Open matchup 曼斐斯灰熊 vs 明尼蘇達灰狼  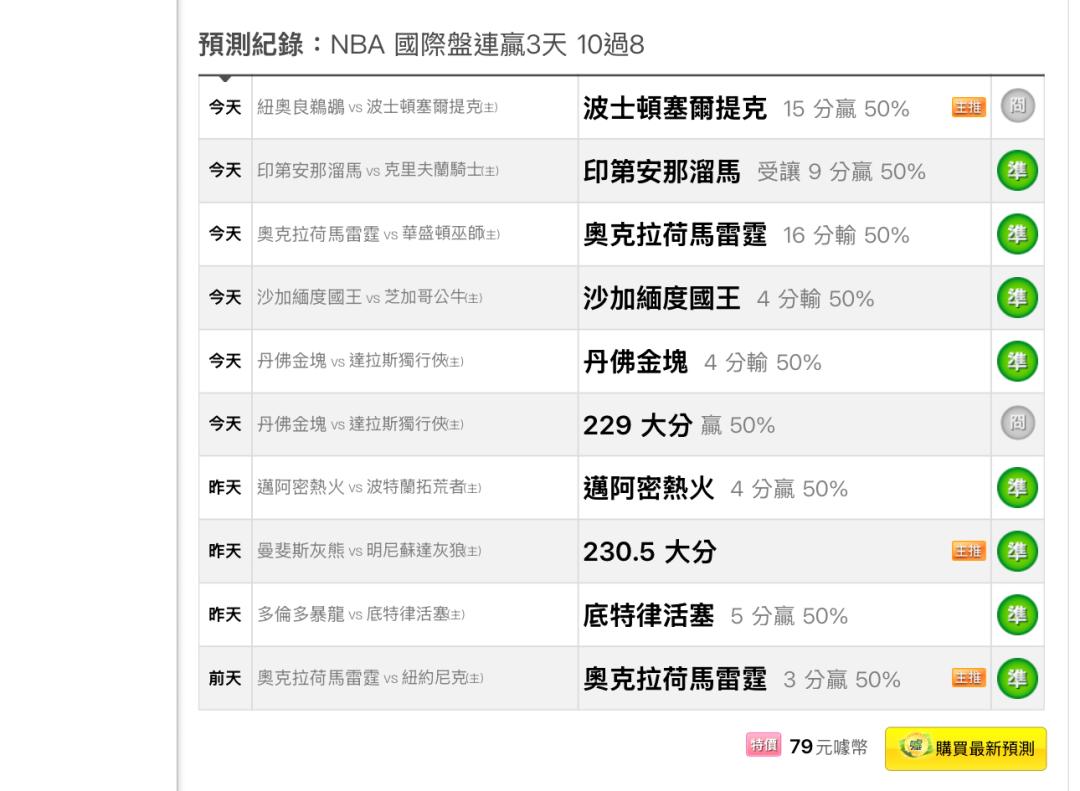[x=368, y=551]
